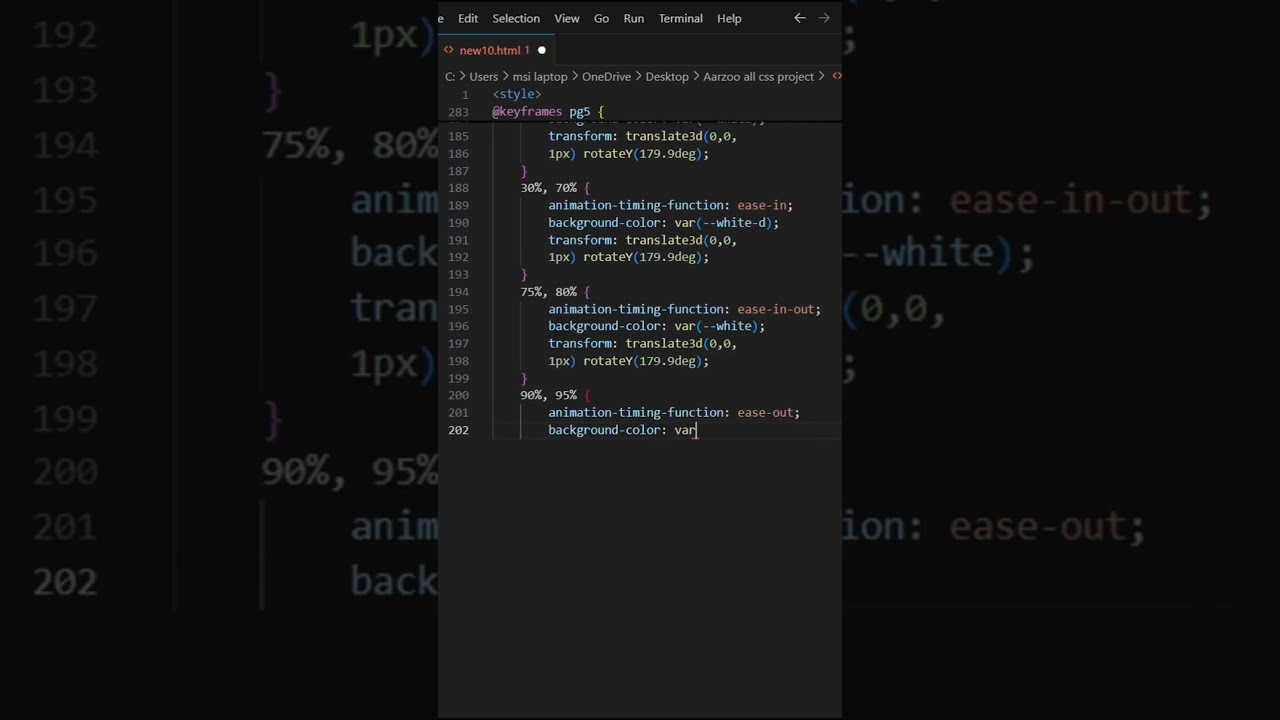This screenshot has height=720, width=1280.
Task: Click line number 200 in the gutter
Action: (x=458, y=395)
